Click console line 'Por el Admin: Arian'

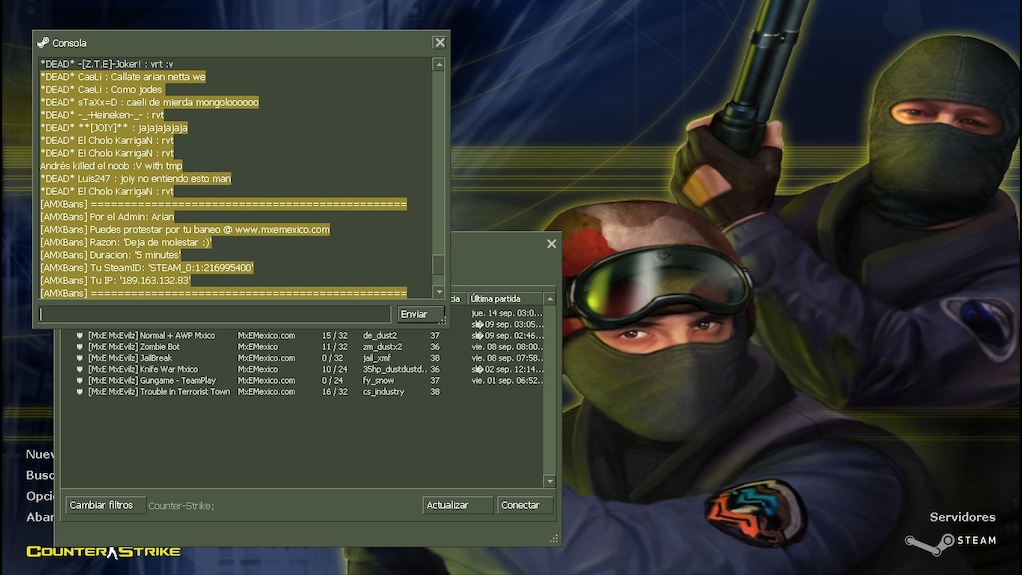[107, 217]
